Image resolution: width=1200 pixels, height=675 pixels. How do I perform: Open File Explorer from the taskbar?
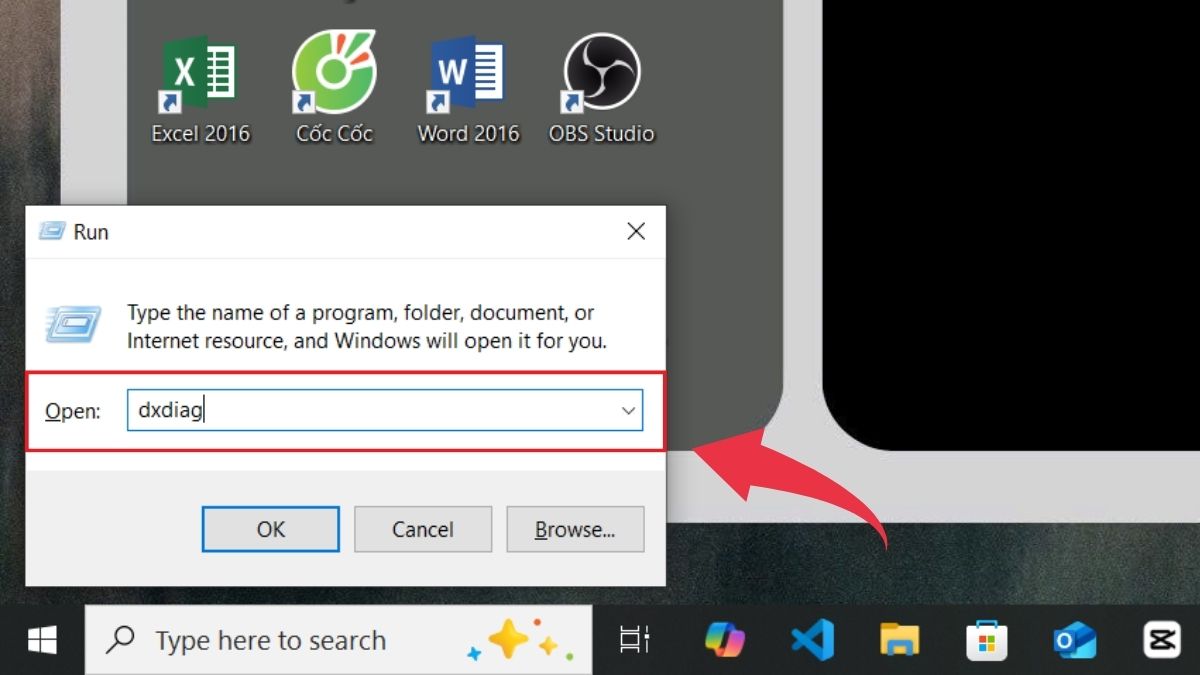[x=899, y=640]
